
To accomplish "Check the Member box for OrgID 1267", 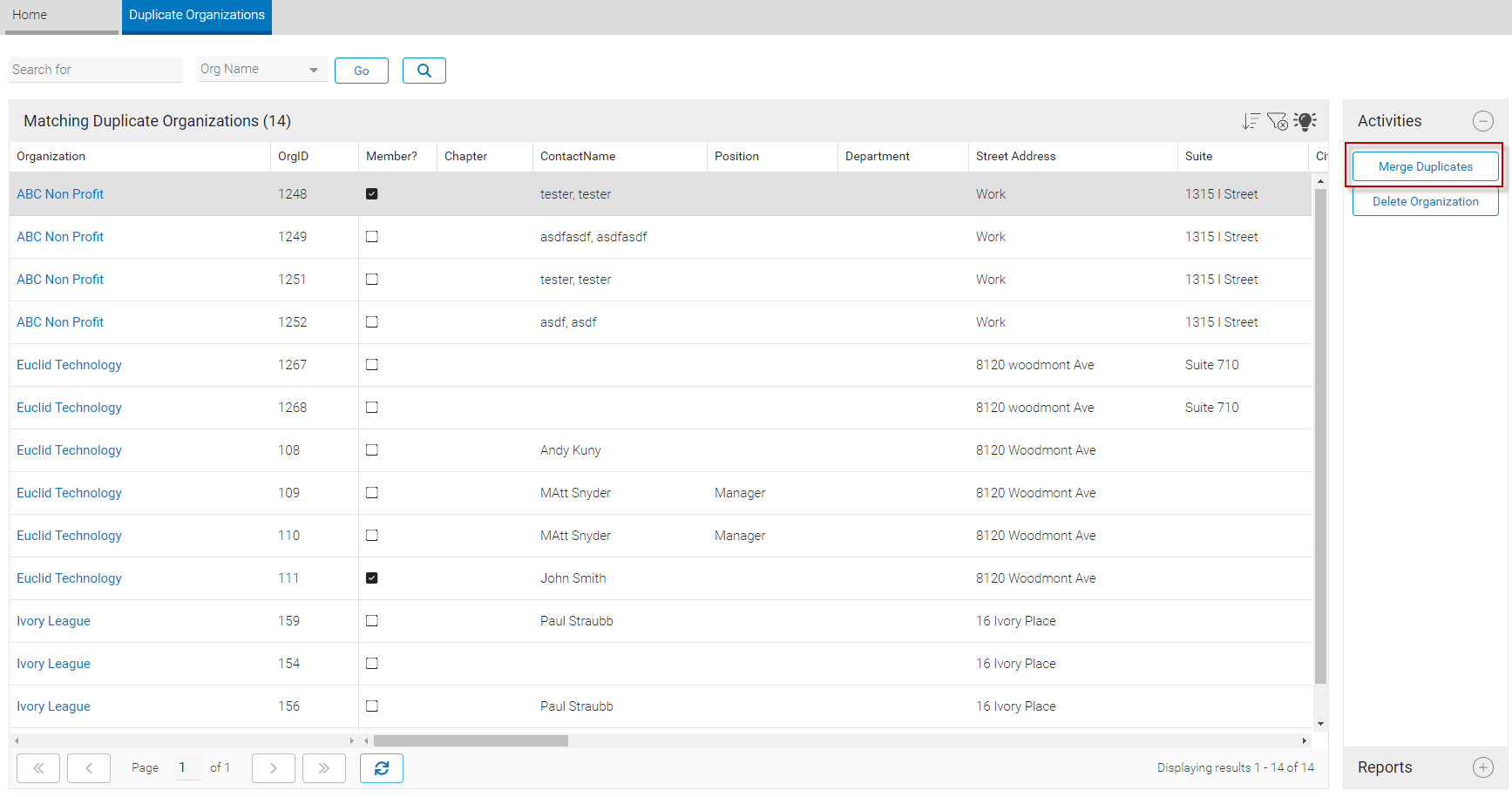I will [372, 365].
